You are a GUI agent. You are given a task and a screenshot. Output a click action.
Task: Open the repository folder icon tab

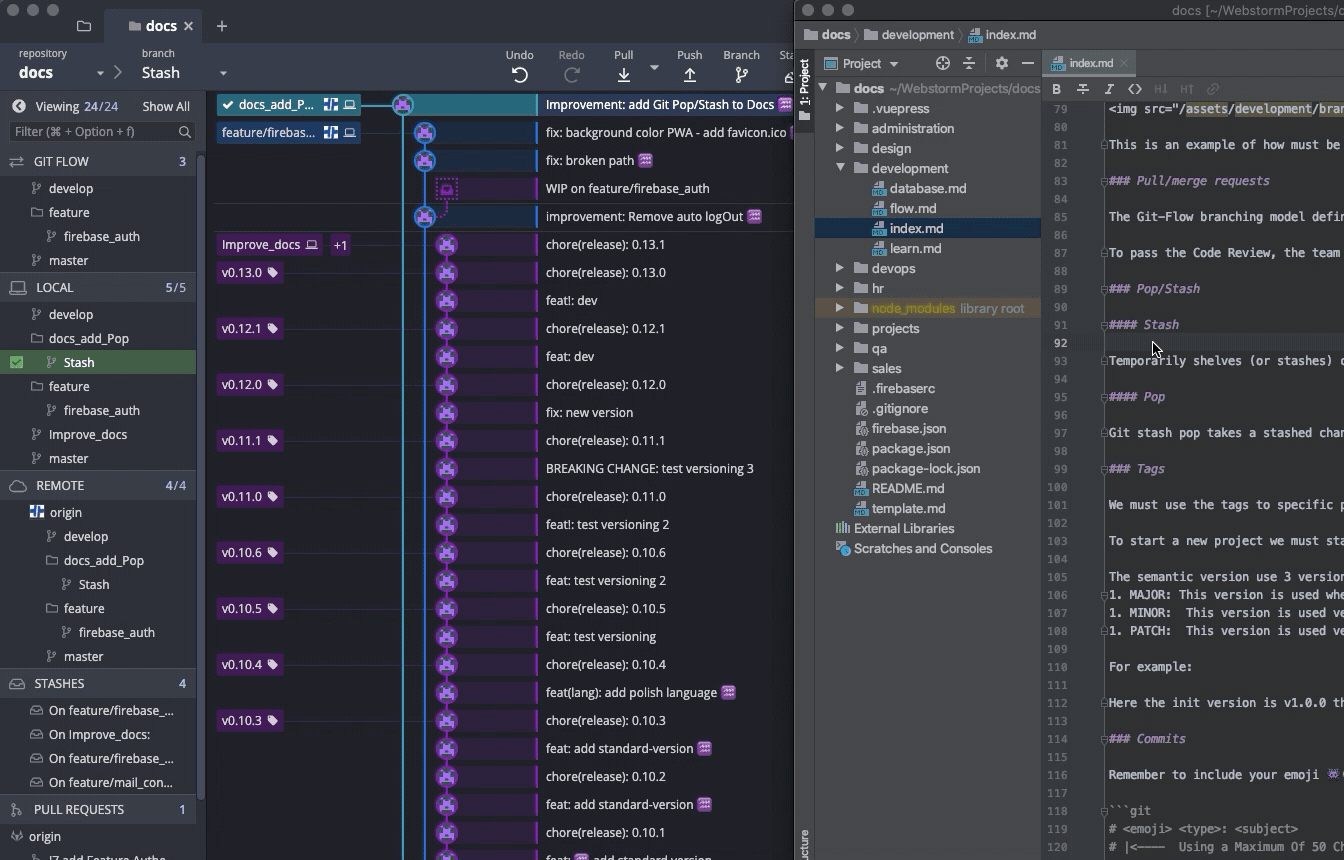pyautogui.click(x=84, y=26)
